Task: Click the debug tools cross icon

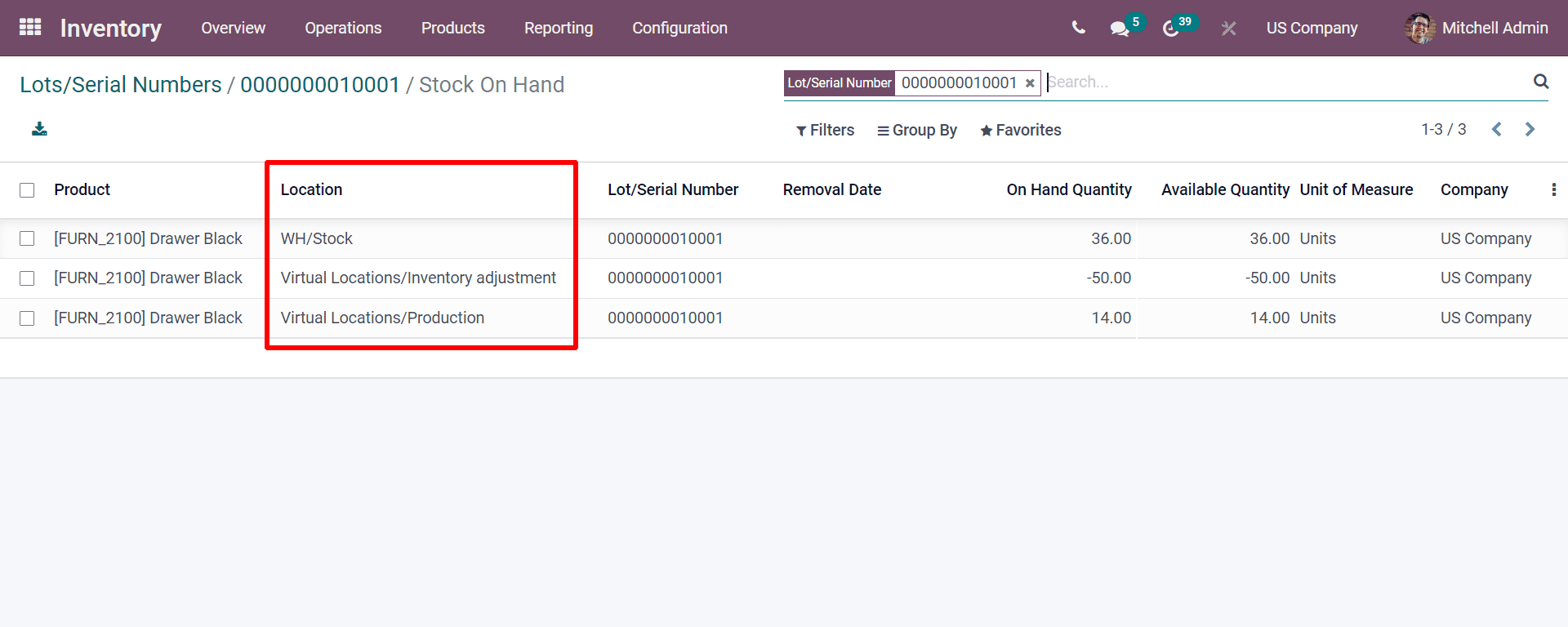Action: (1228, 29)
